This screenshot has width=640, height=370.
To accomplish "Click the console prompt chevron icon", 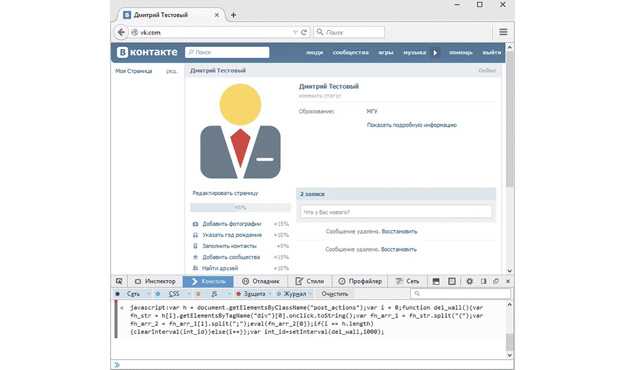I will tap(117, 365).
